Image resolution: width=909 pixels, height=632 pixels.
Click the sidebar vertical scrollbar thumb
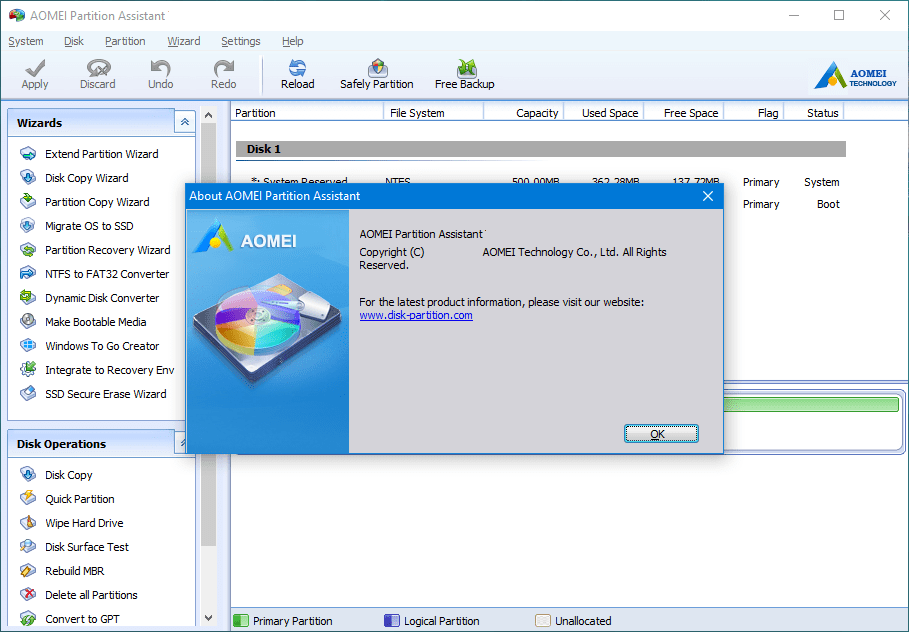click(x=209, y=333)
